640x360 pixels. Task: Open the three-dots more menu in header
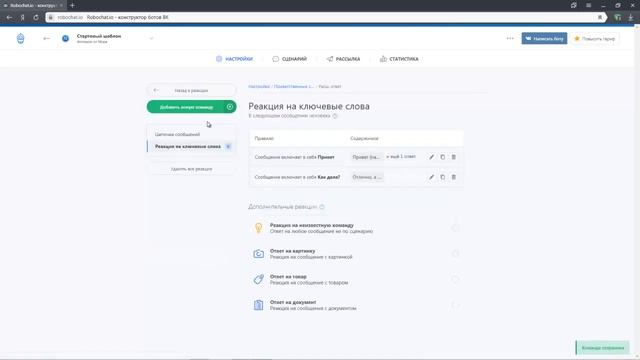point(510,38)
